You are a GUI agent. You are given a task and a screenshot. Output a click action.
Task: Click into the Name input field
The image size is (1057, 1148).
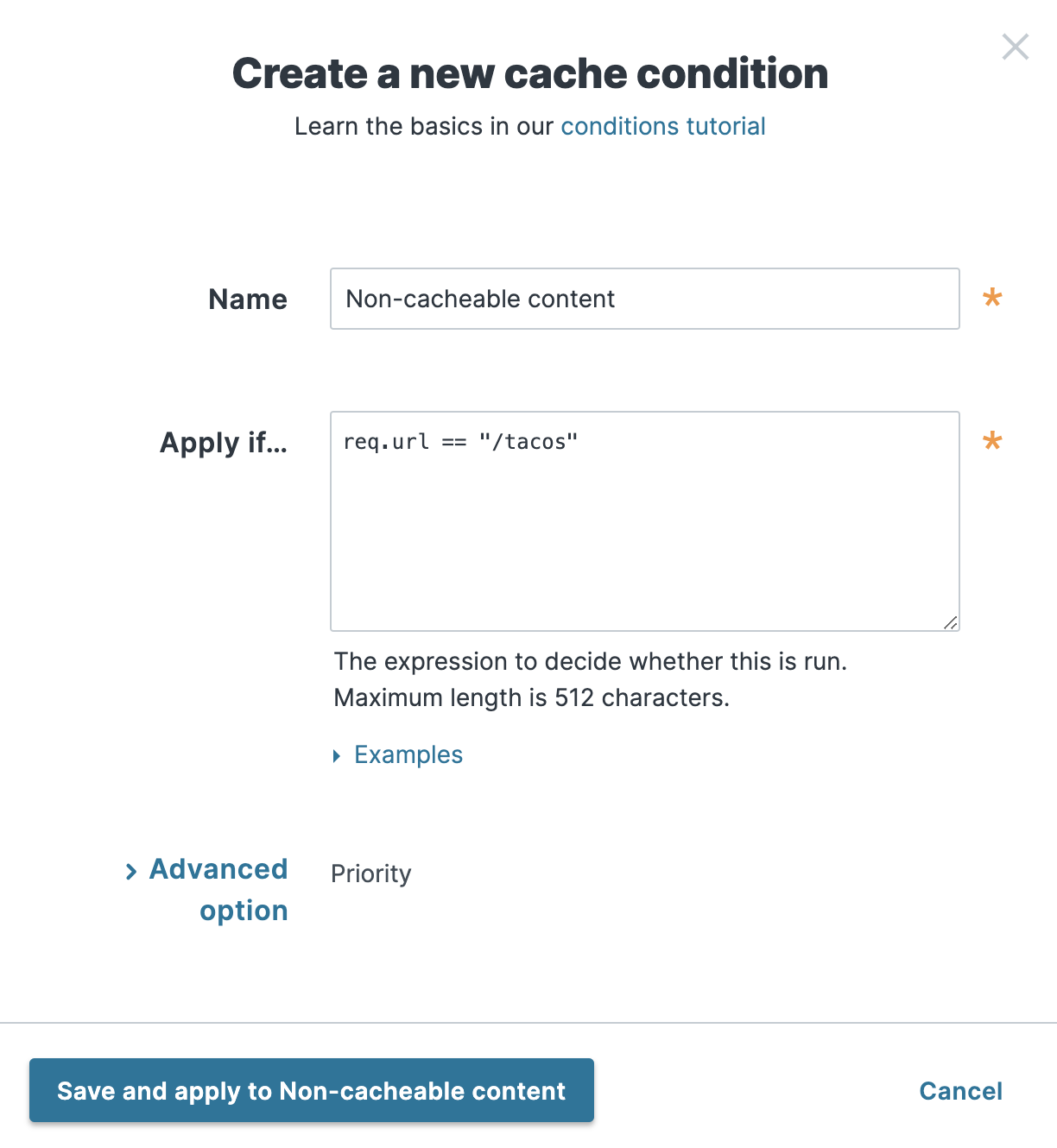point(644,299)
